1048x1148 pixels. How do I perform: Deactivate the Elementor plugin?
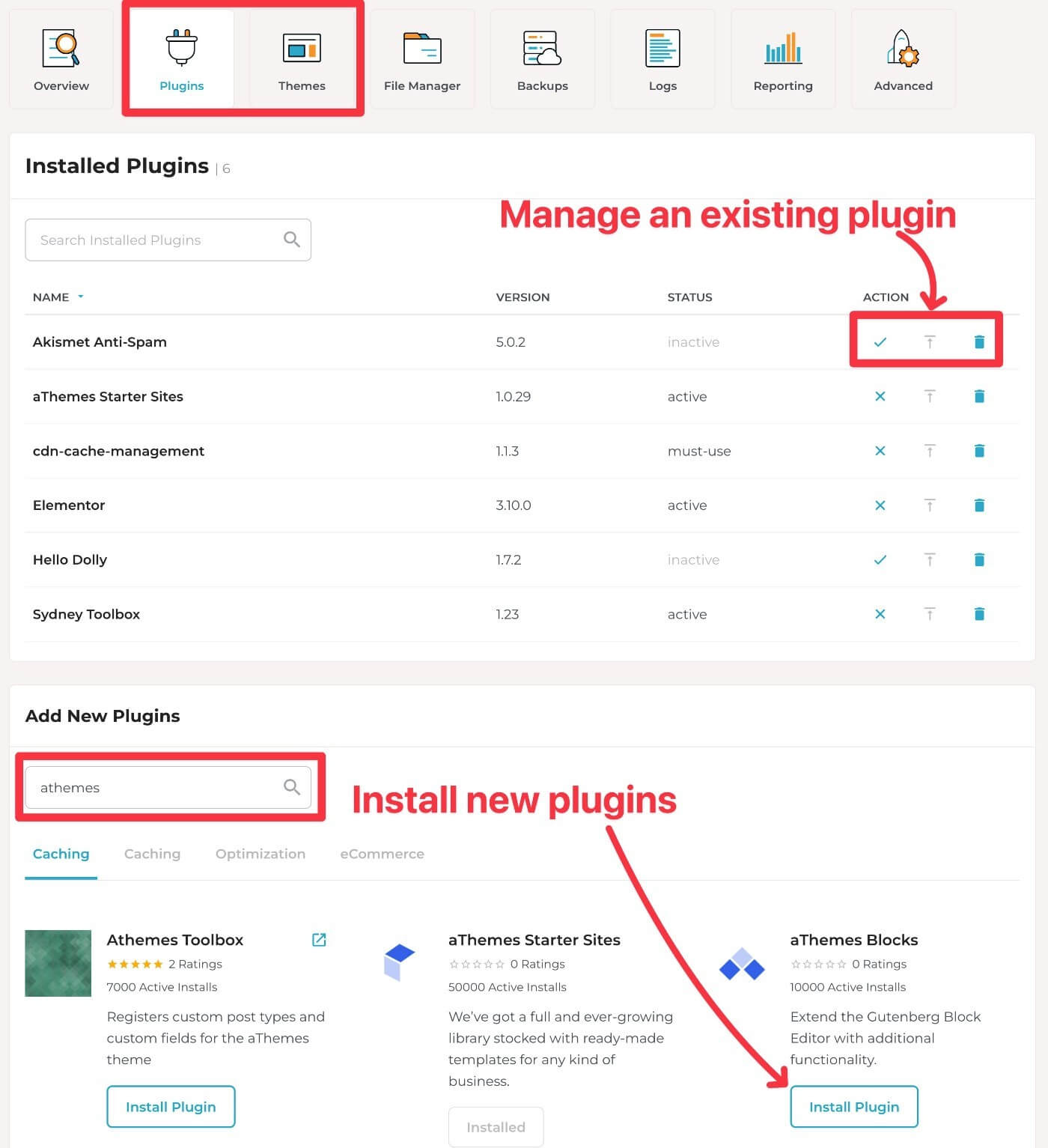(880, 505)
